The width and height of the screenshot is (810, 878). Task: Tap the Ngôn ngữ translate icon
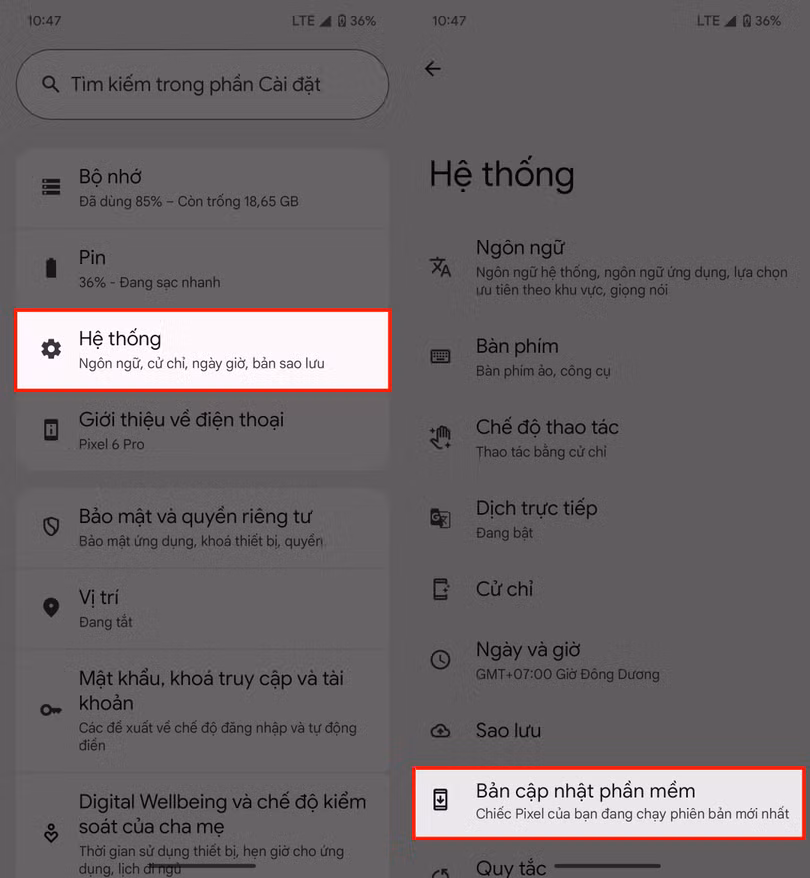(x=440, y=267)
